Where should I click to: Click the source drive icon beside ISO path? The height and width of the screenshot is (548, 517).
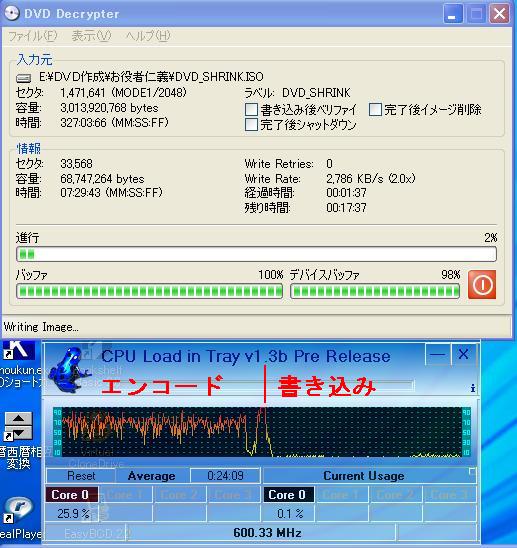pos(24,78)
